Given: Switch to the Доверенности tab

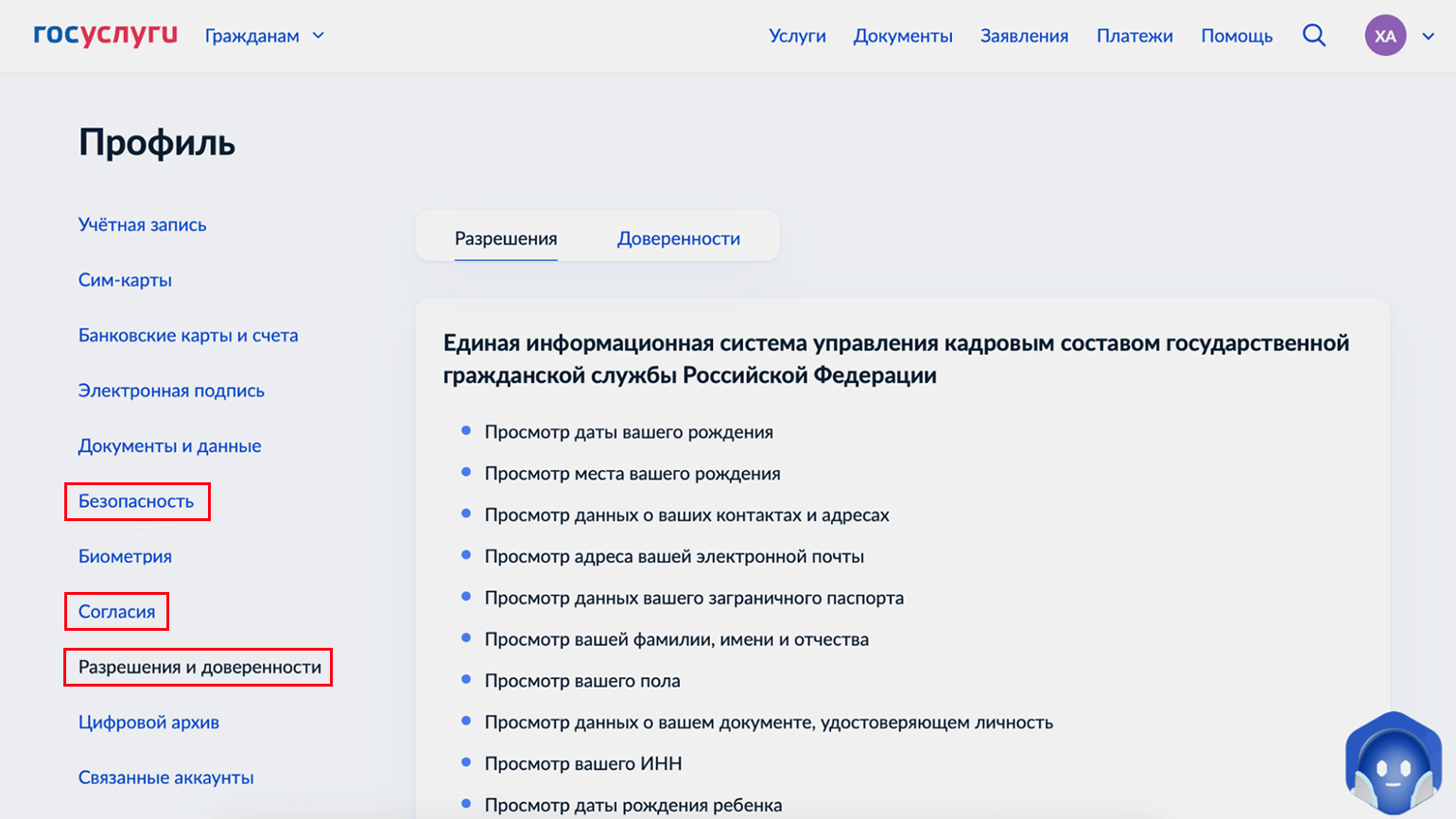Looking at the screenshot, I should [678, 238].
